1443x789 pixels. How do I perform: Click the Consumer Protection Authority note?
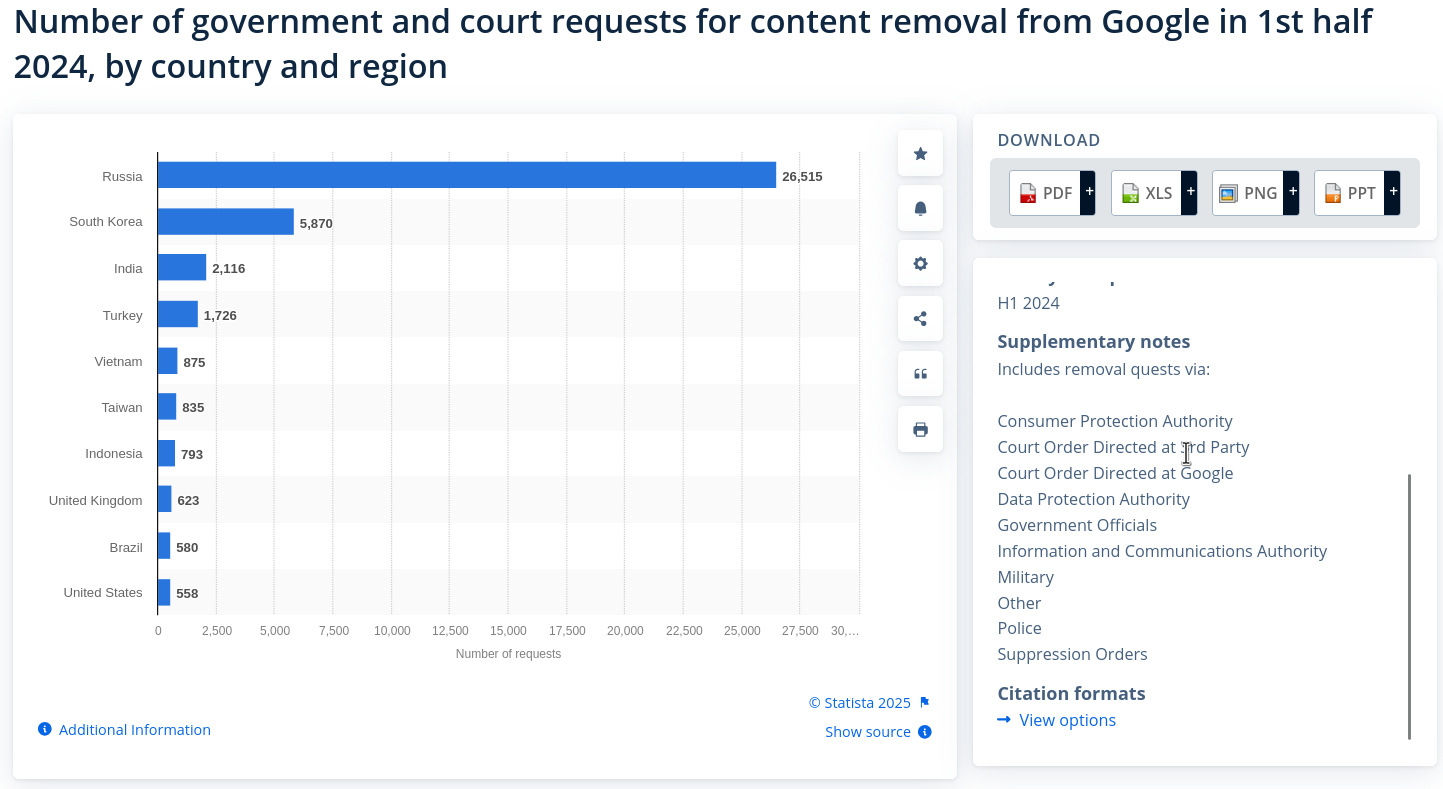1115,421
